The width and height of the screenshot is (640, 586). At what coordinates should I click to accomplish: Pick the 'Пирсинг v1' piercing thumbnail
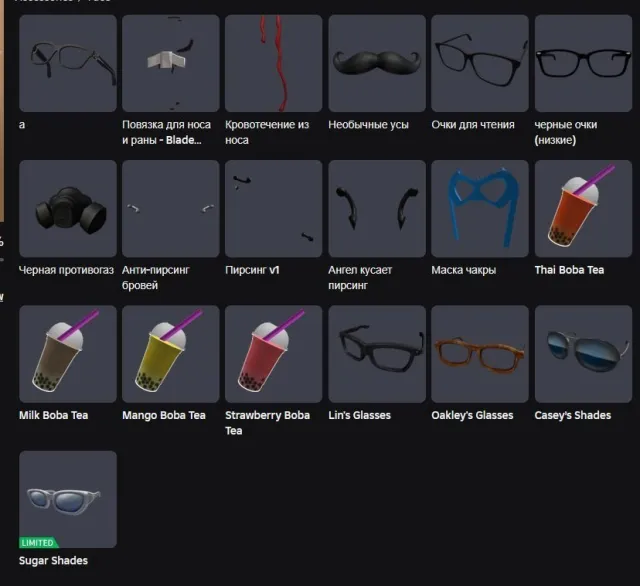(273, 209)
